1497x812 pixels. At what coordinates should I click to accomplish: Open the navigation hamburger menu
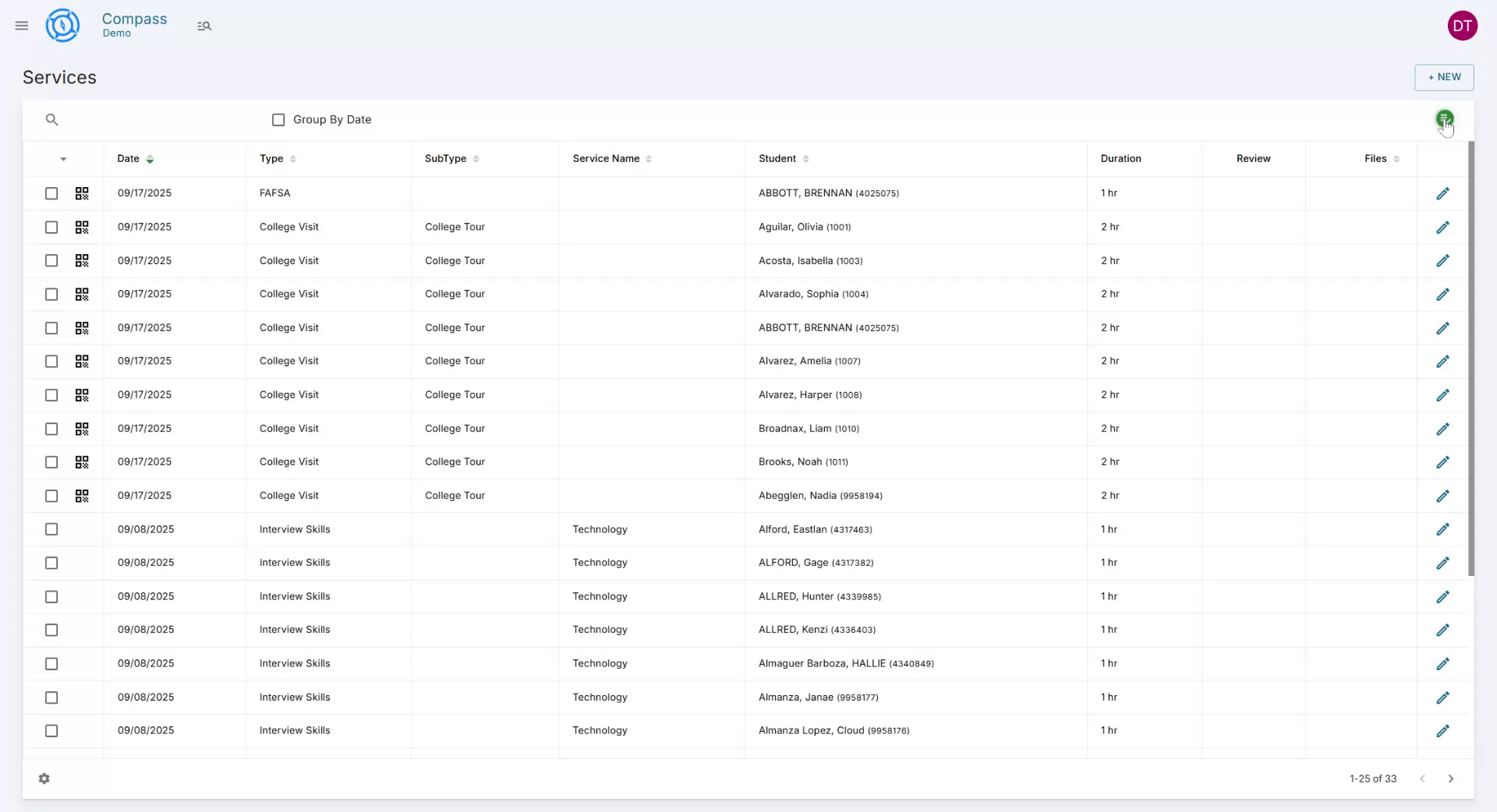21,25
